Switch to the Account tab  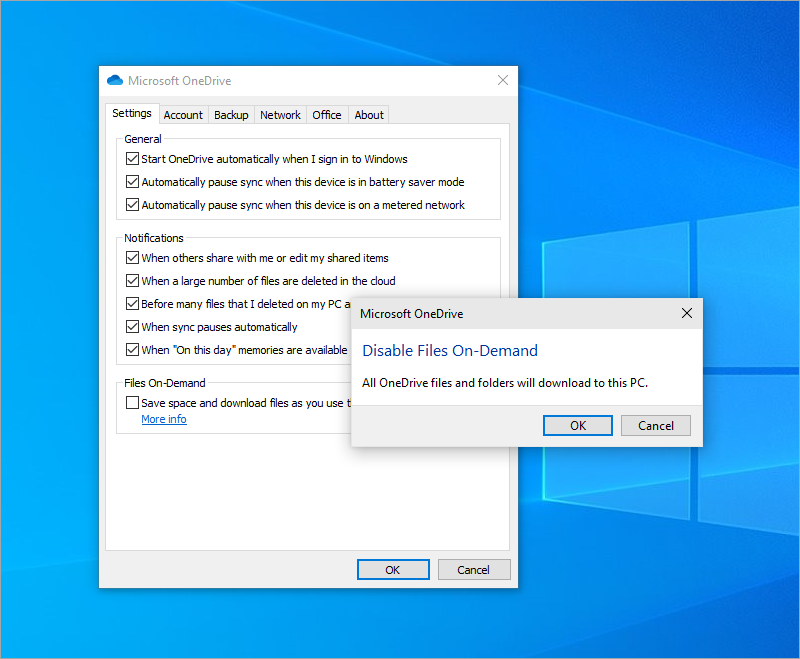(183, 115)
